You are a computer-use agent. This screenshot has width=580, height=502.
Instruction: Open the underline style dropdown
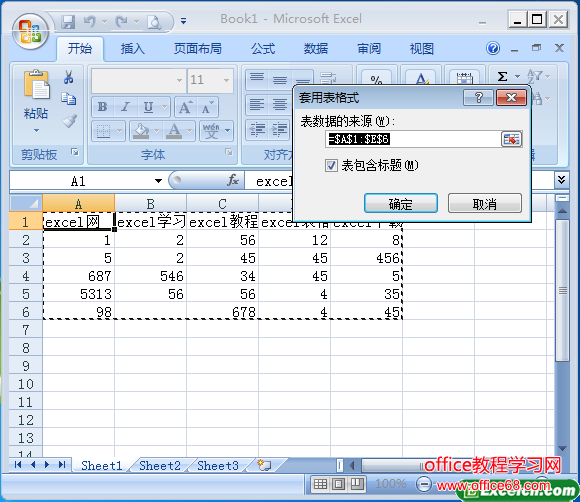[x=165, y=107]
